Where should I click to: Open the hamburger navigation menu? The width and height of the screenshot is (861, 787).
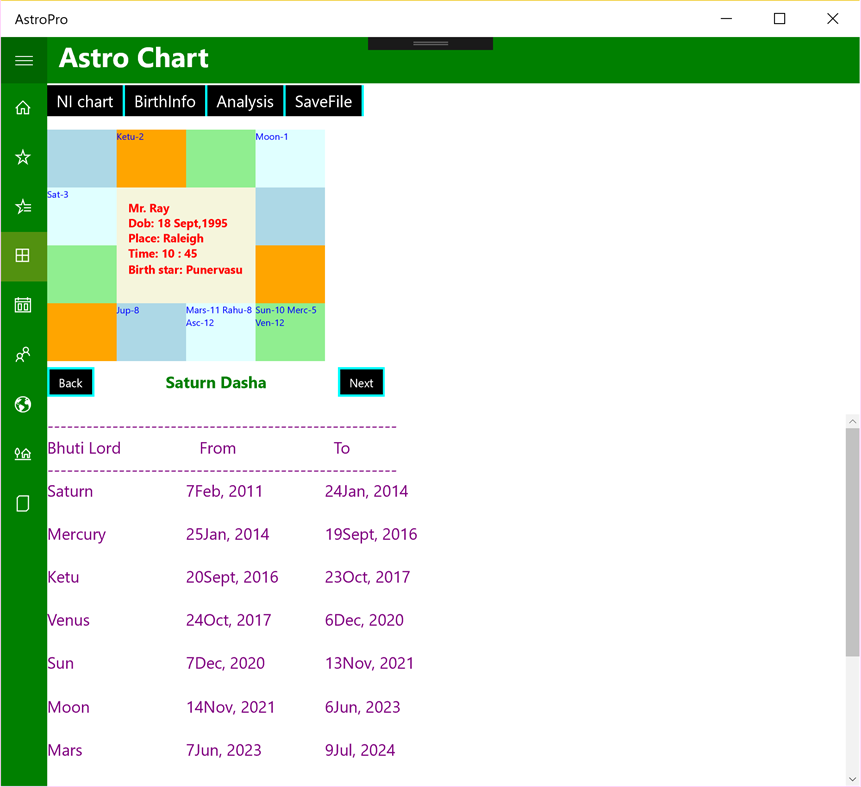coord(23,60)
